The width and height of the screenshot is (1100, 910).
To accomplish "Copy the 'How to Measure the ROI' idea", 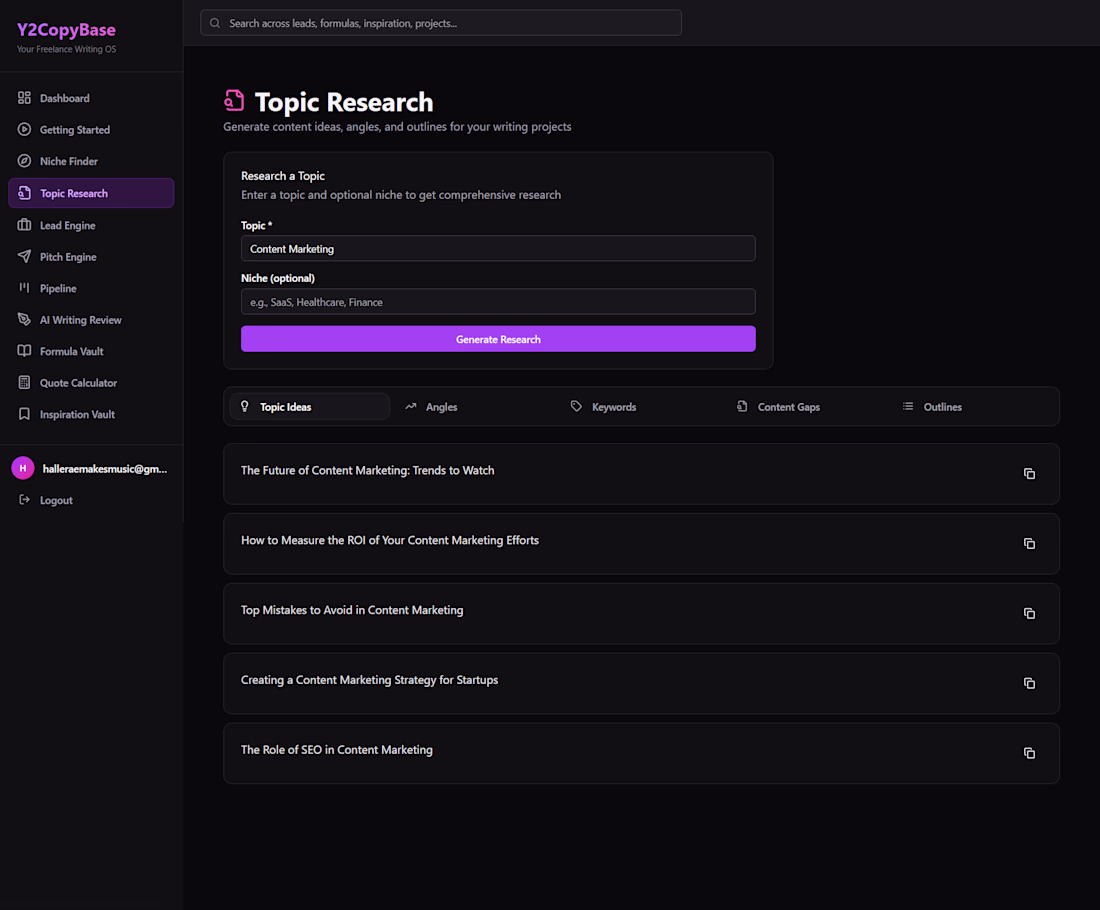I will point(1029,544).
